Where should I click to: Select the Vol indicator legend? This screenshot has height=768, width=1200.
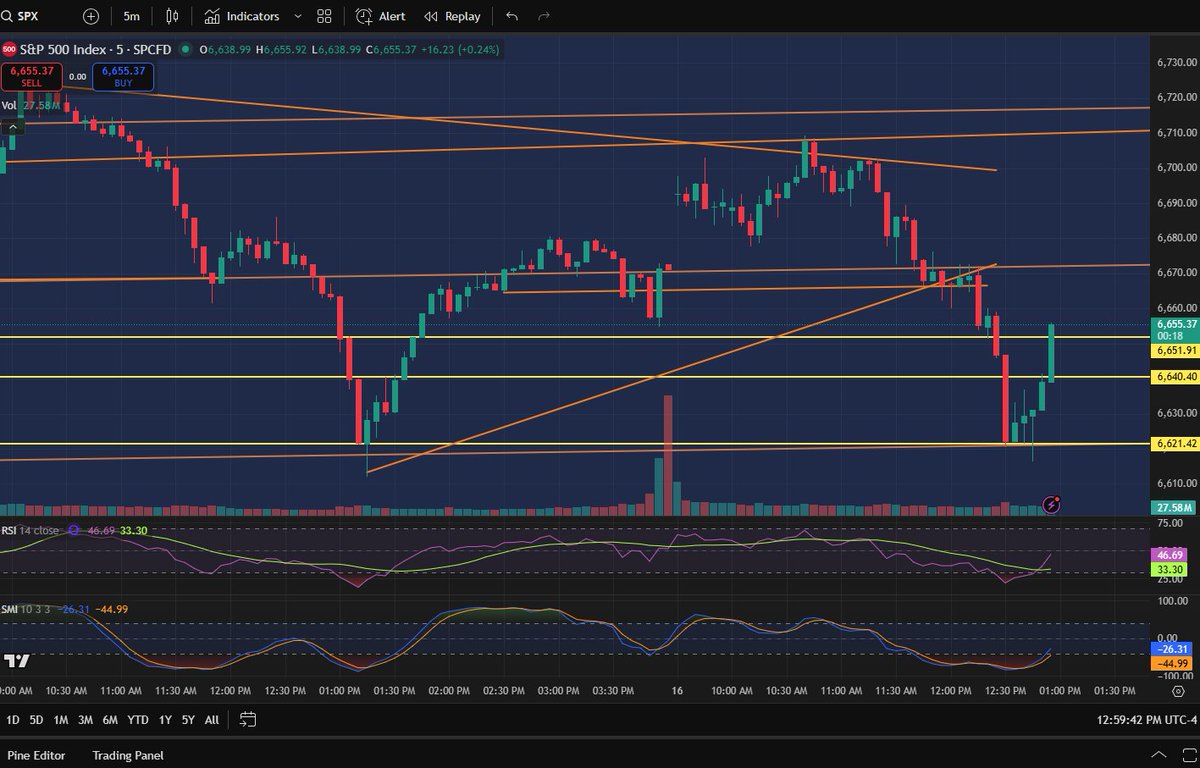(x=9, y=105)
